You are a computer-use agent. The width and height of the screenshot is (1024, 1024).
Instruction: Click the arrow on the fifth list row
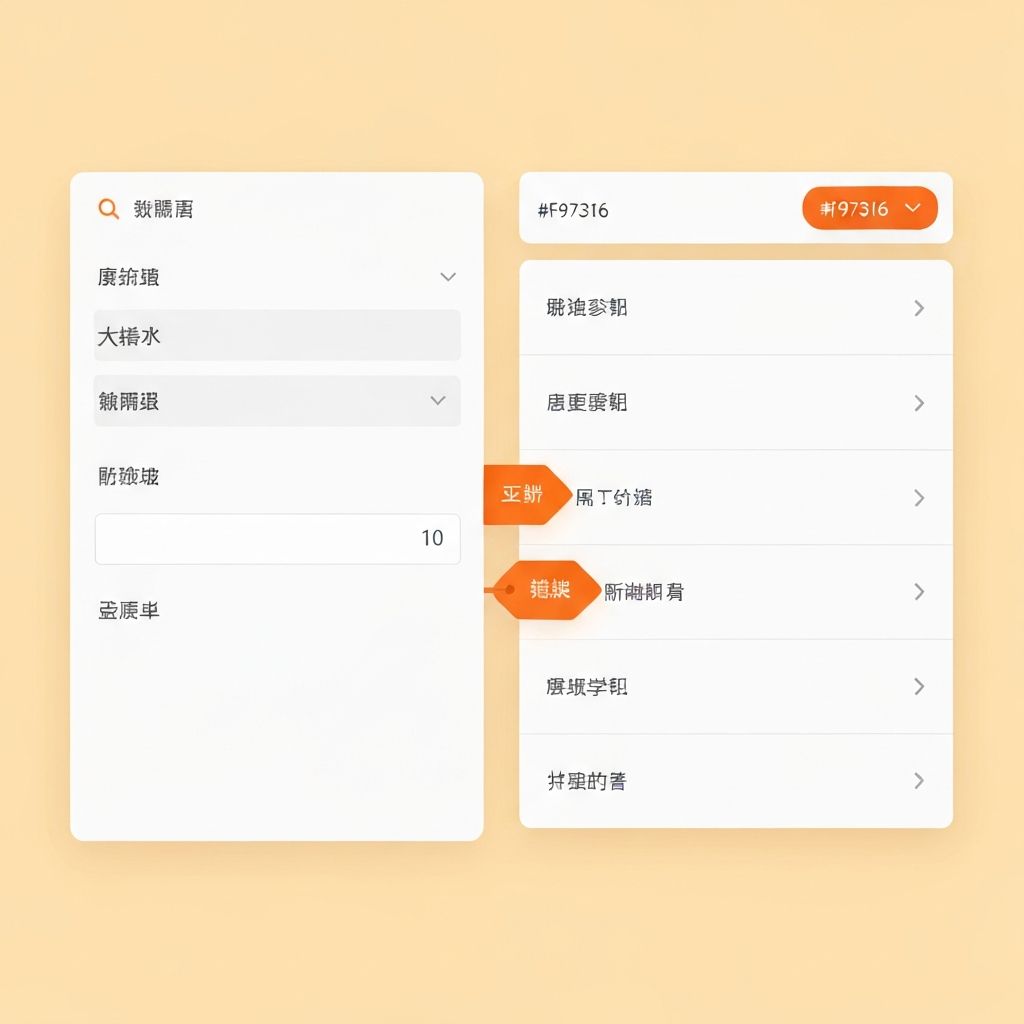919,687
